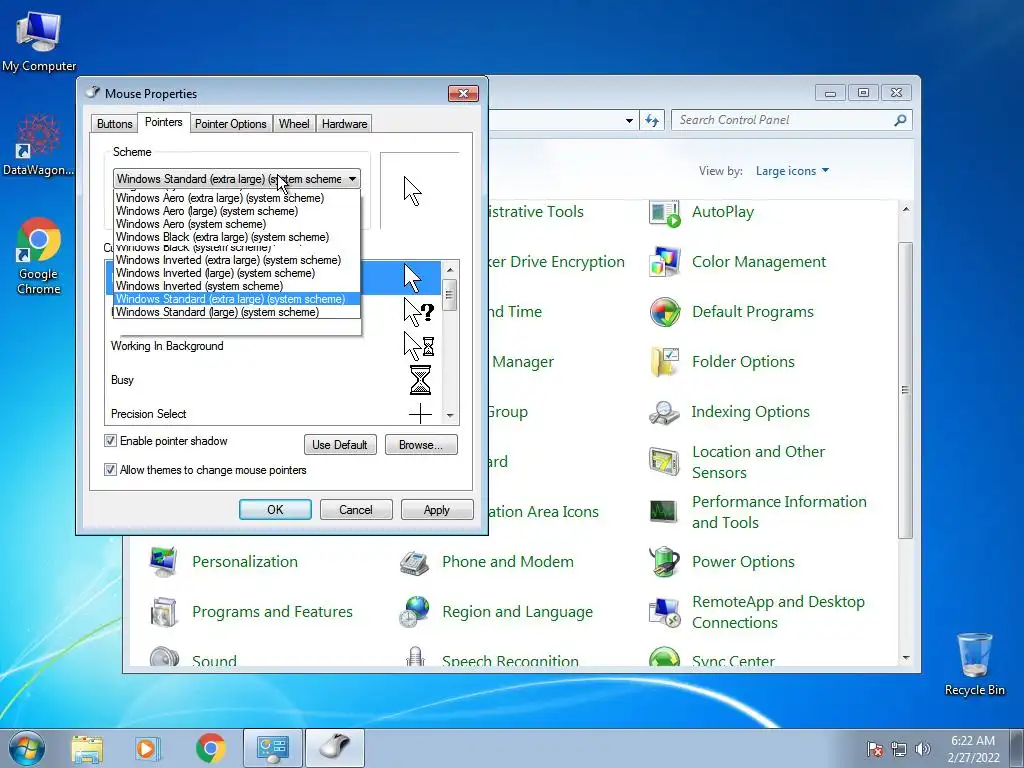Open RemoteApp and Desktop Connections icon
Screen dimensions: 1024x768
click(665, 612)
